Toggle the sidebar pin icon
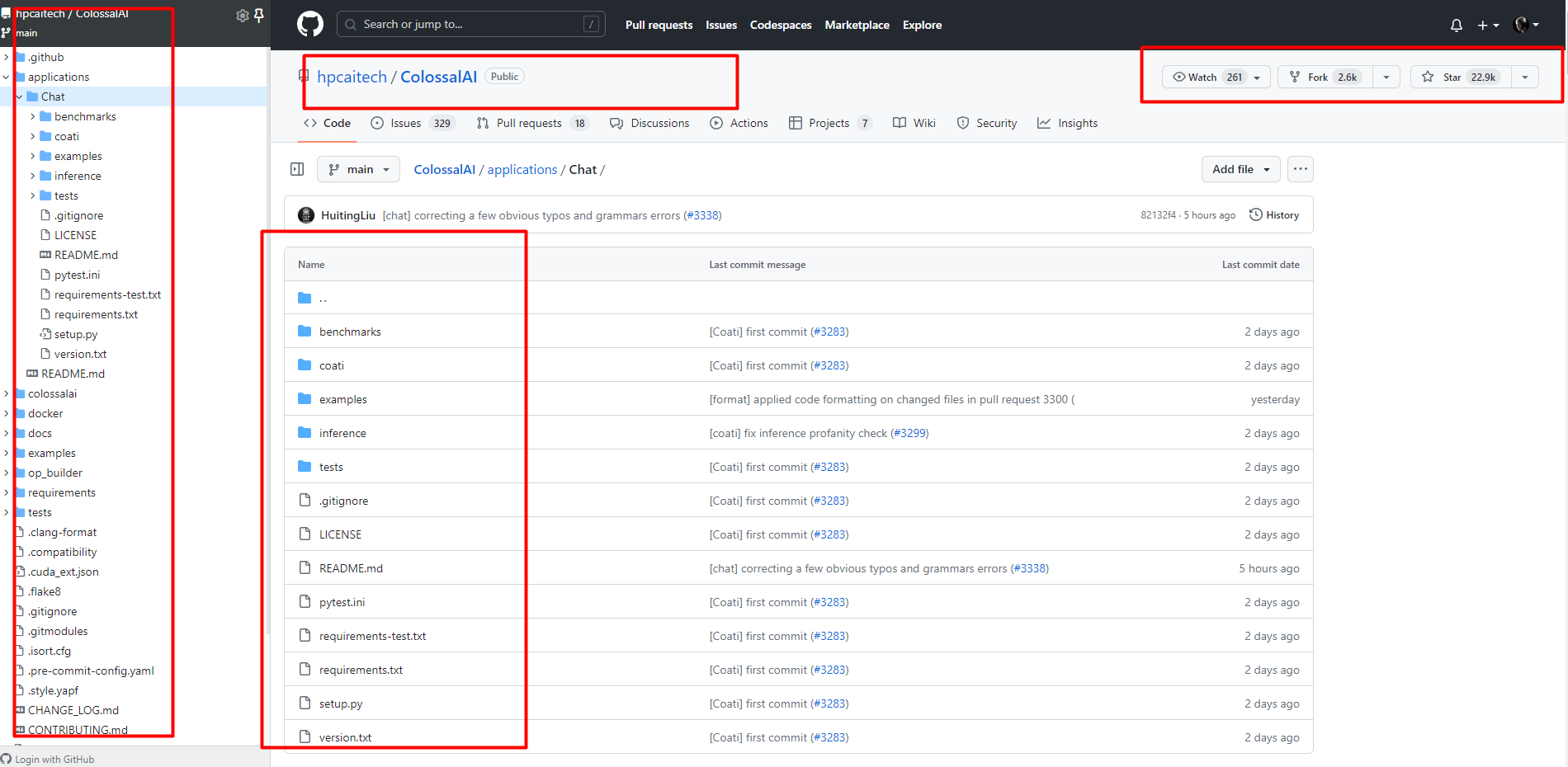 tap(259, 16)
